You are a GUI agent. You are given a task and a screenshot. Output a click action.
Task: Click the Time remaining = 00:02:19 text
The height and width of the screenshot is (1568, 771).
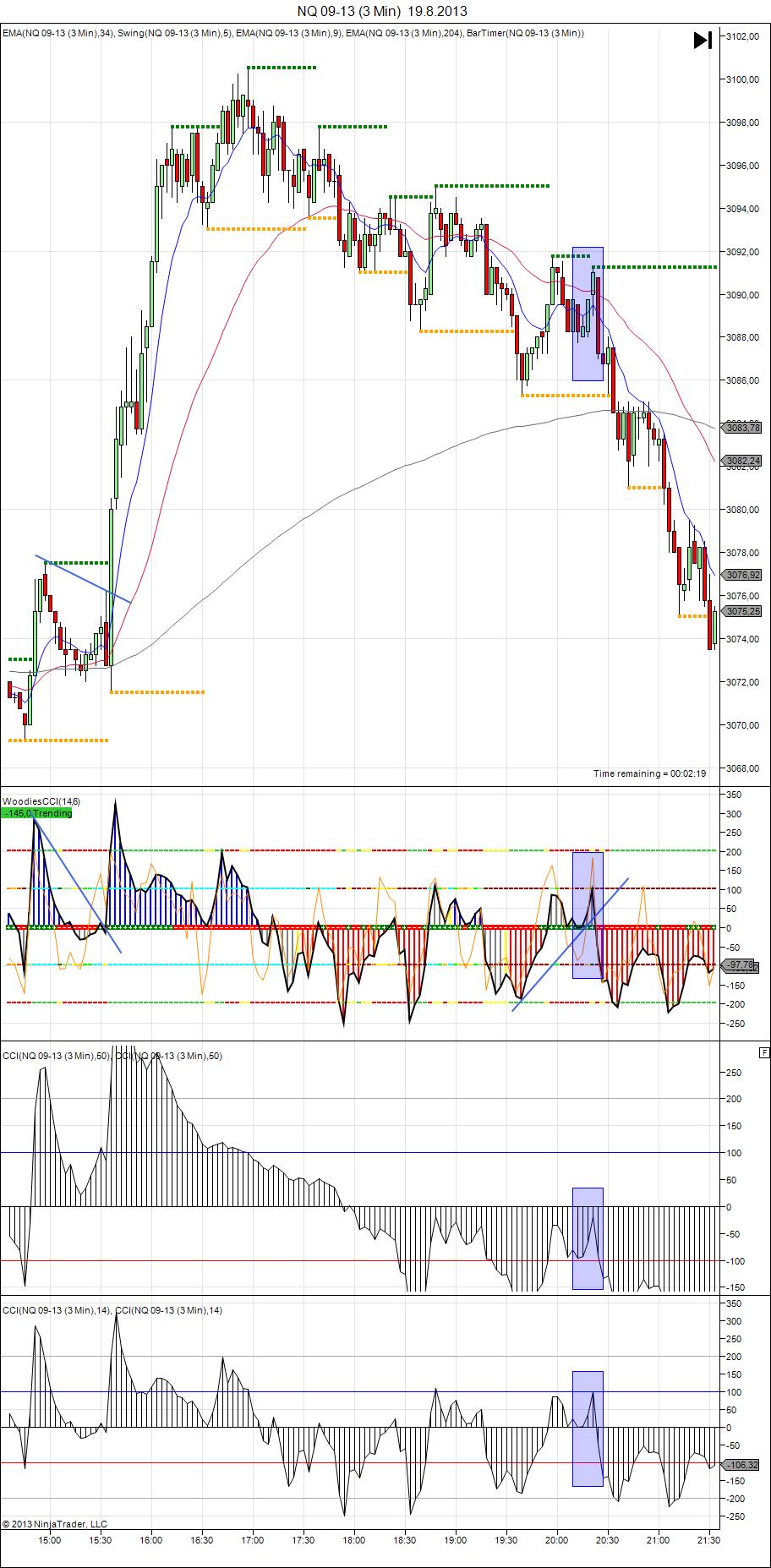pos(649,773)
